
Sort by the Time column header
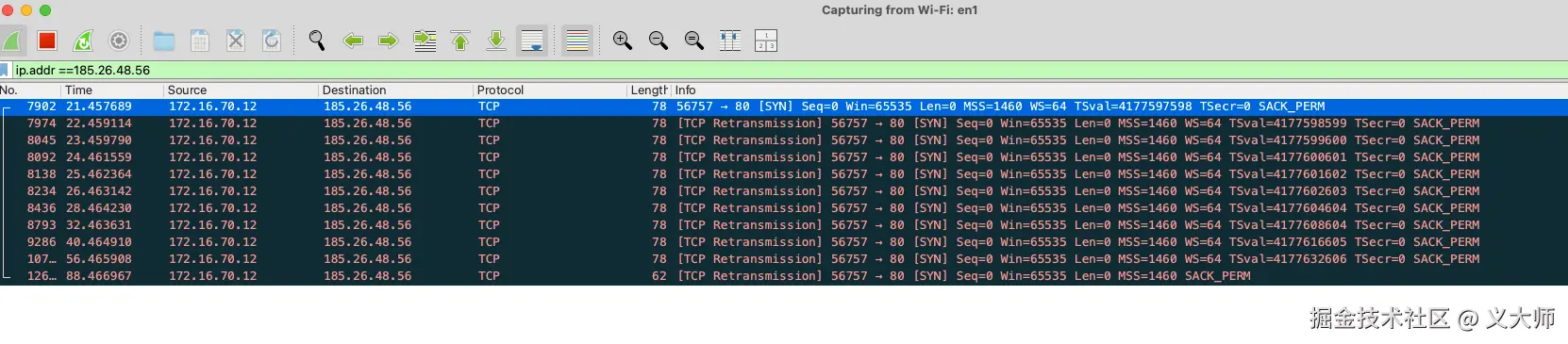(113, 90)
